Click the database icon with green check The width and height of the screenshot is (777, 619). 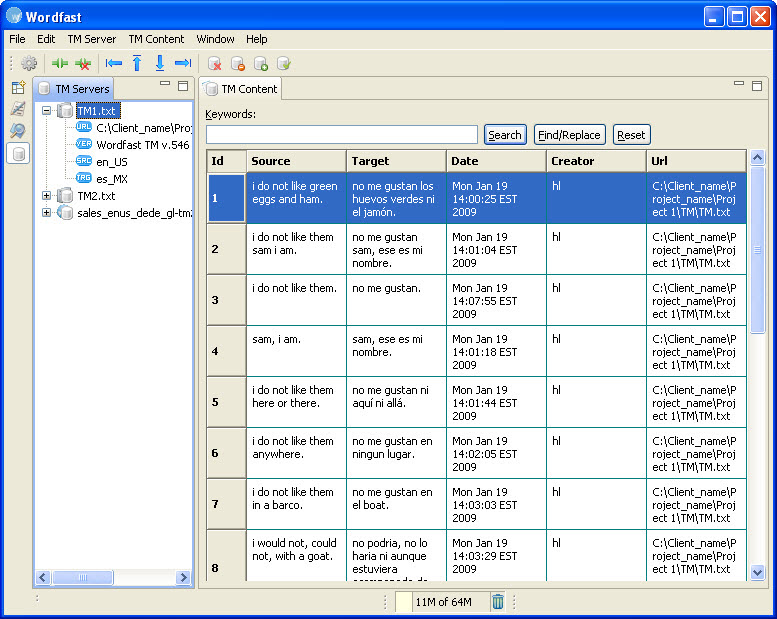click(x=283, y=63)
